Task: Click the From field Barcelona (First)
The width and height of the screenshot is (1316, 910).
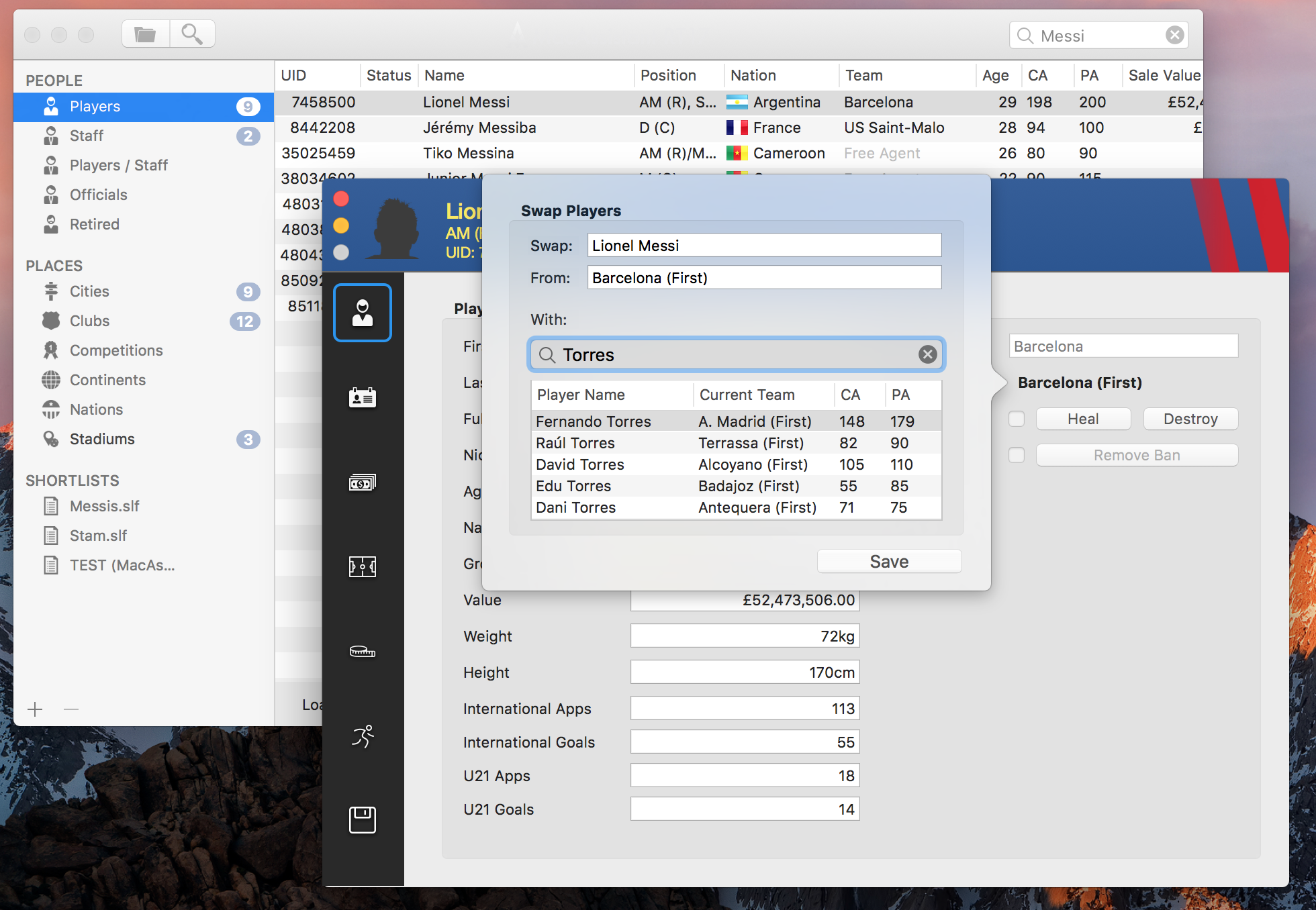Action: pos(764,278)
